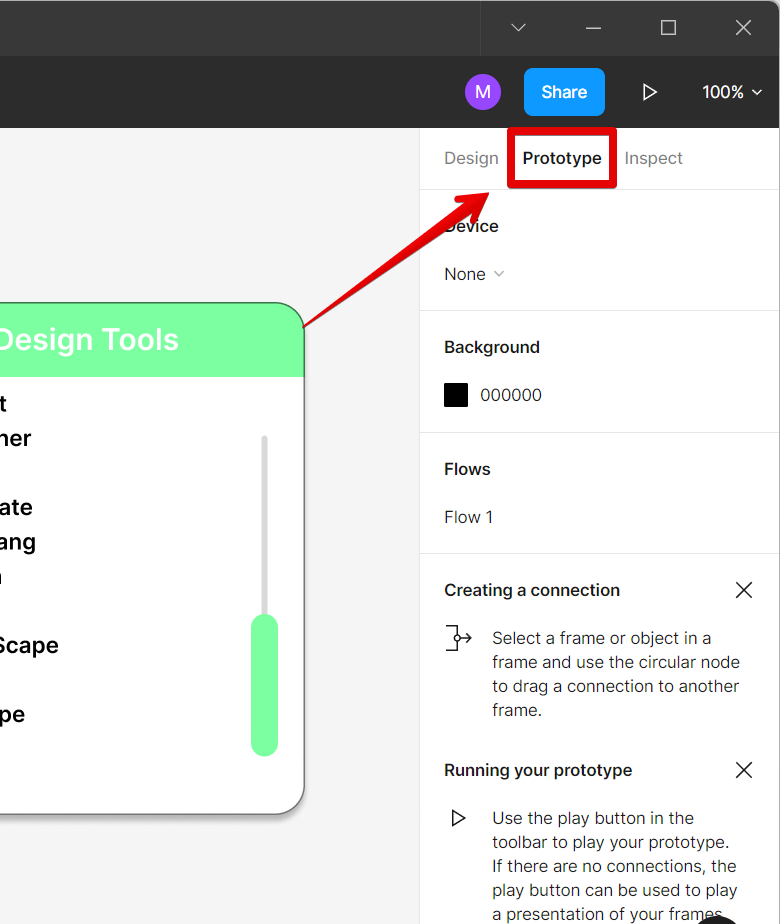This screenshot has width=780, height=924.
Task: Expand the title bar chevron dropdown
Action: 518,28
